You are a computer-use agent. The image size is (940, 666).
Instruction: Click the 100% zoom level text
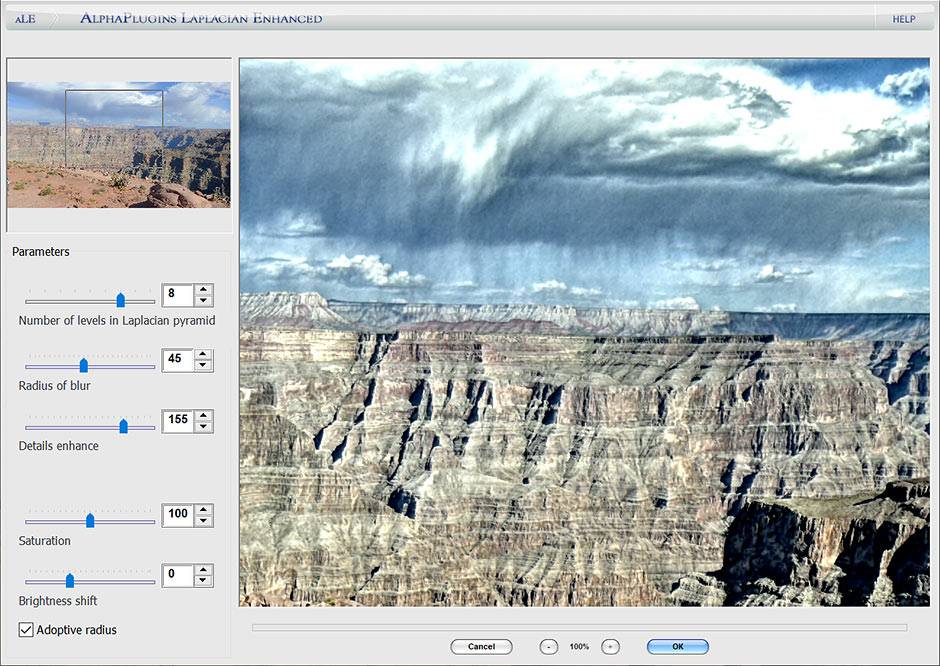point(579,647)
